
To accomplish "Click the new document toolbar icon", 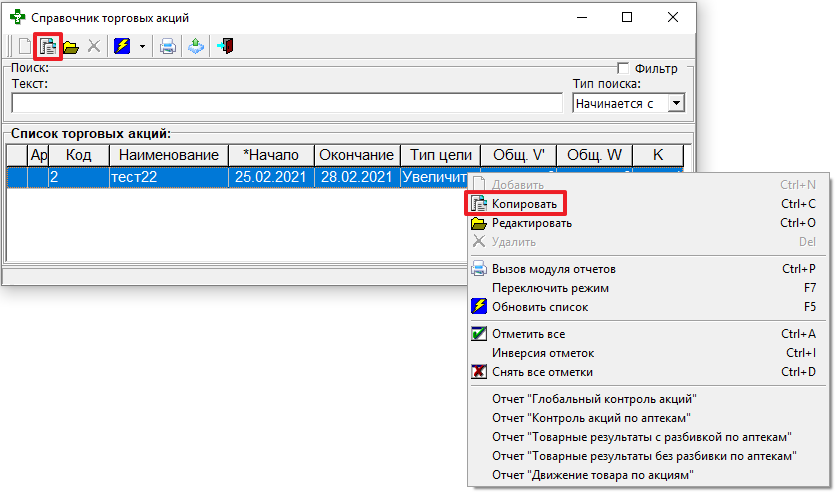I will (x=24, y=46).
